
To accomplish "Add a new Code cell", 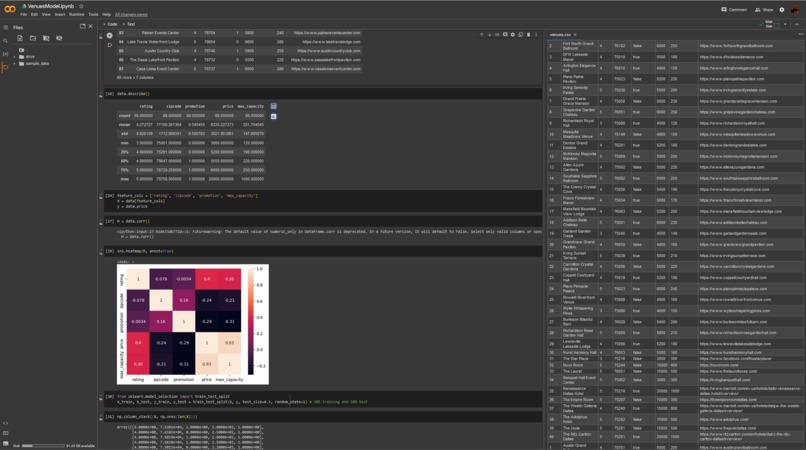I will click(x=110, y=24).
